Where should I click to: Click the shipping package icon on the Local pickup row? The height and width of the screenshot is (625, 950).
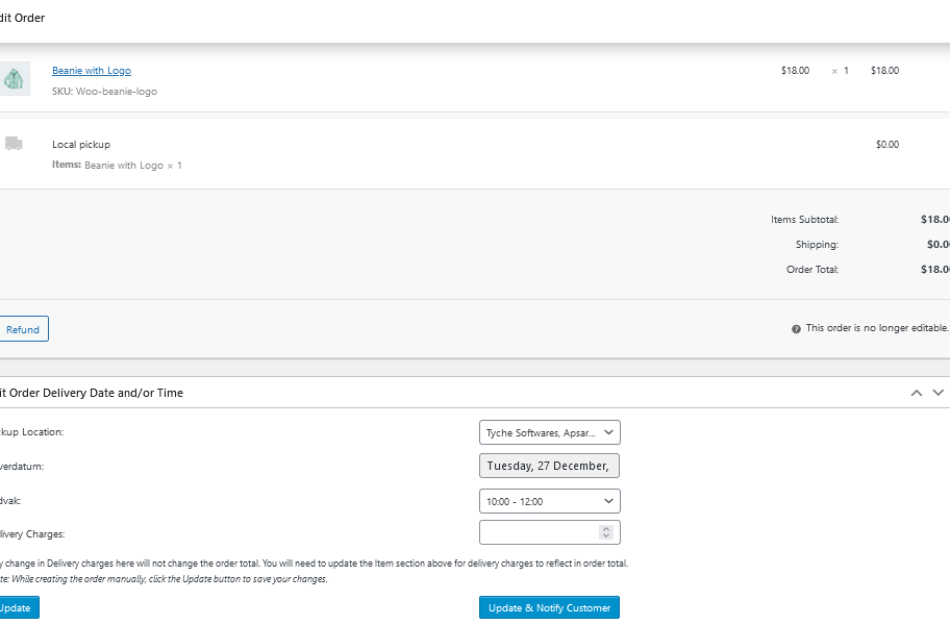14,143
